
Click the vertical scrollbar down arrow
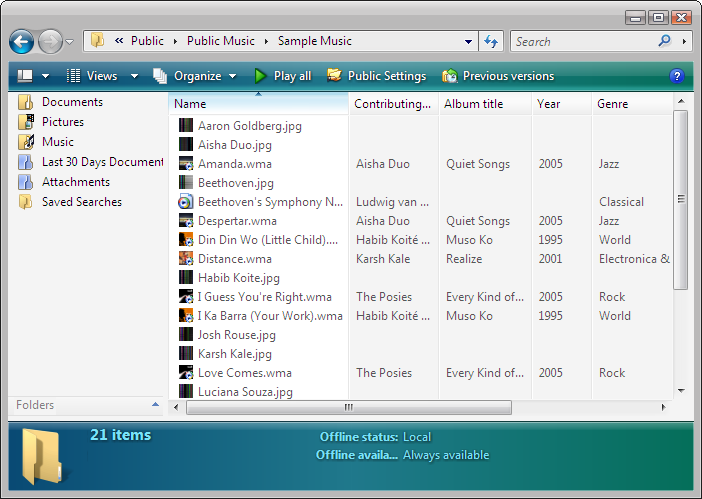tap(681, 391)
